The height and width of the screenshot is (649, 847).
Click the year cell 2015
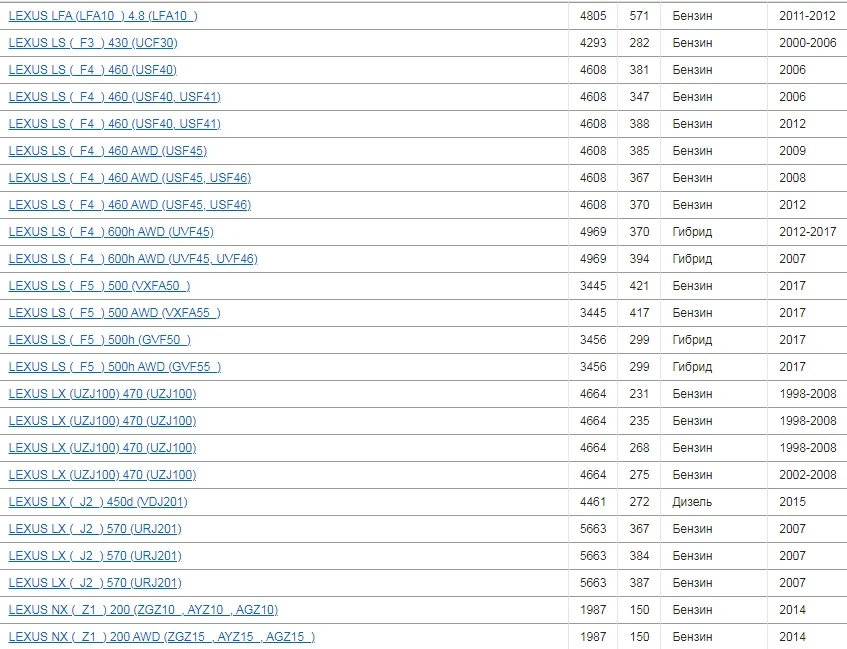(x=792, y=502)
